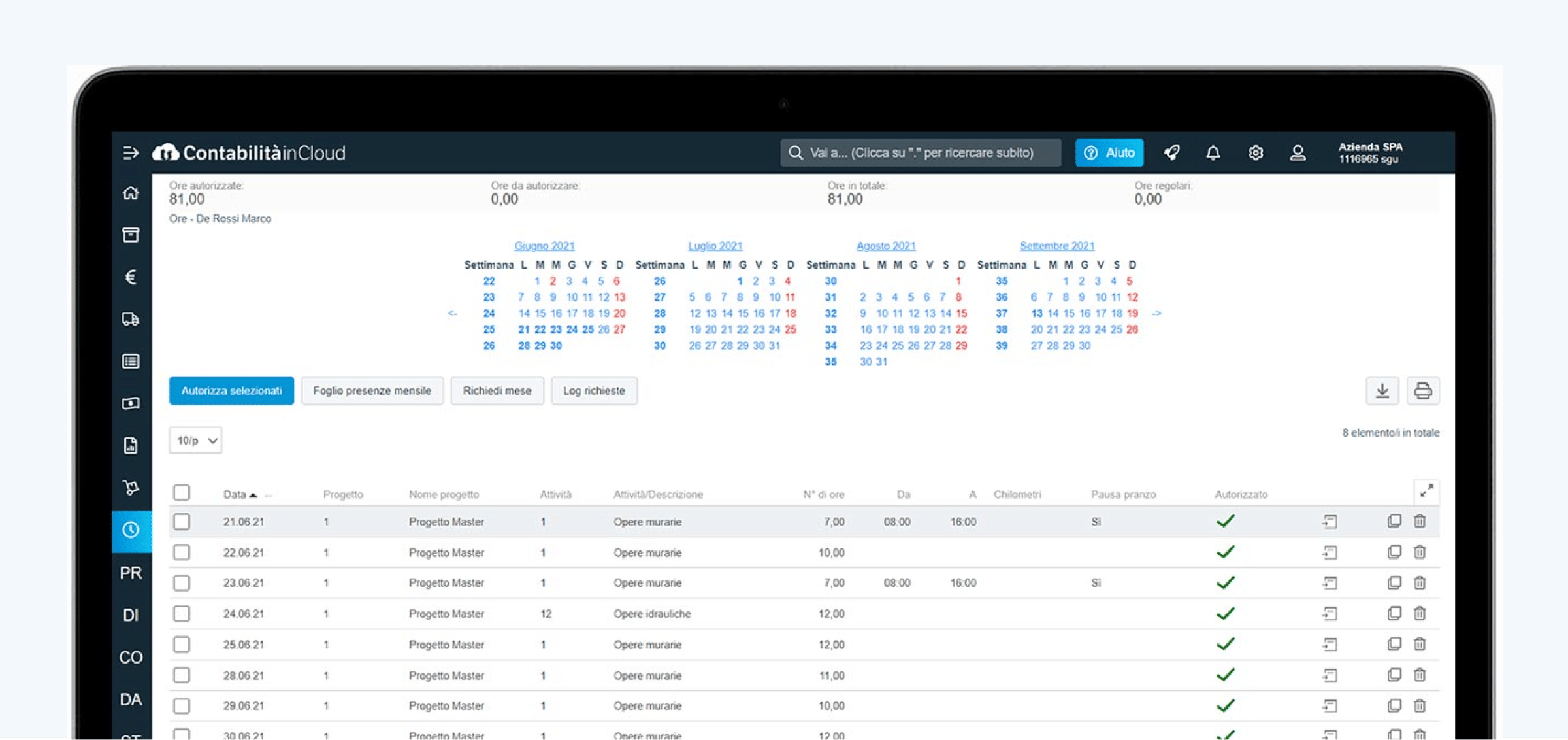Check the 24.06.21 row checkbox

coord(182,614)
